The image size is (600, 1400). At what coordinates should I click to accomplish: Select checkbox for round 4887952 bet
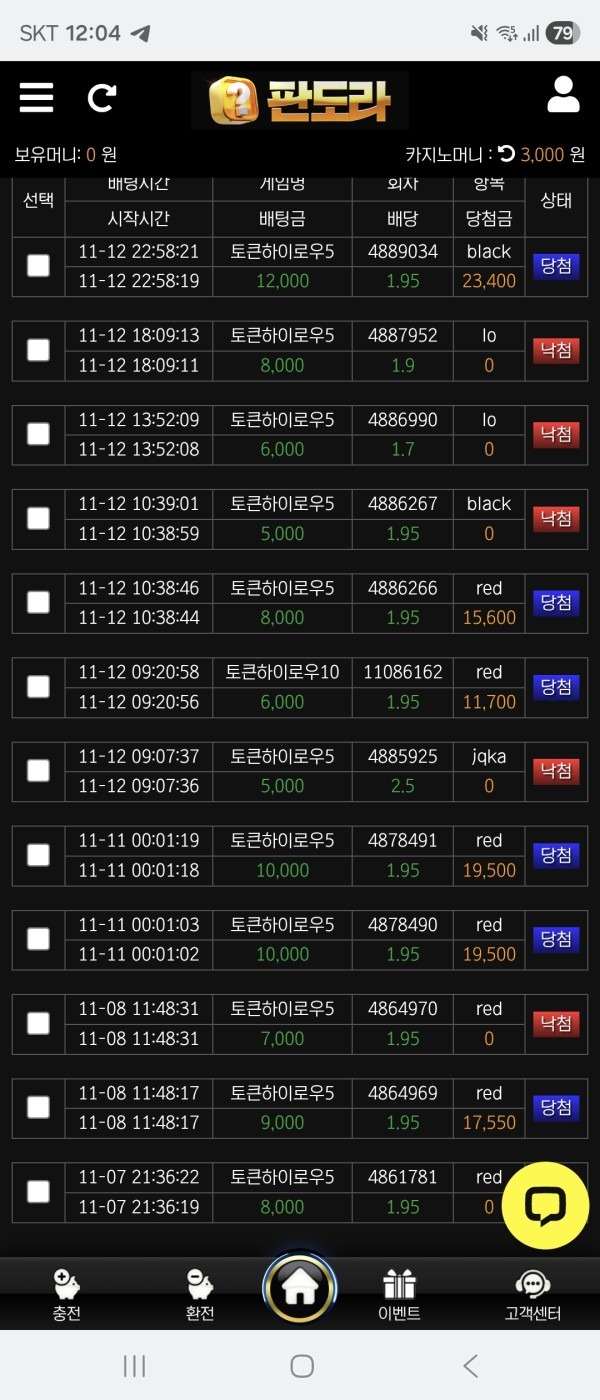(x=38, y=349)
